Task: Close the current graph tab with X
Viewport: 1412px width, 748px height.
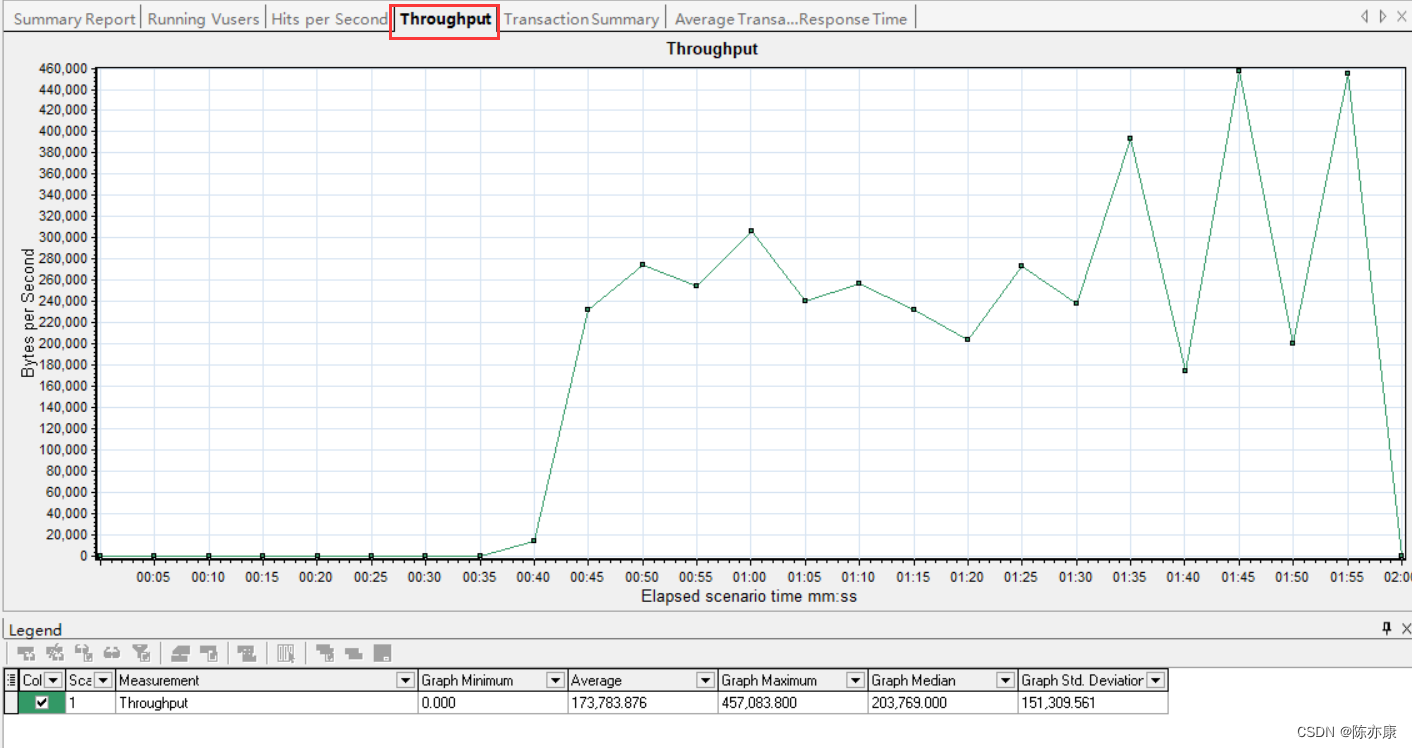Action: click(x=1401, y=17)
